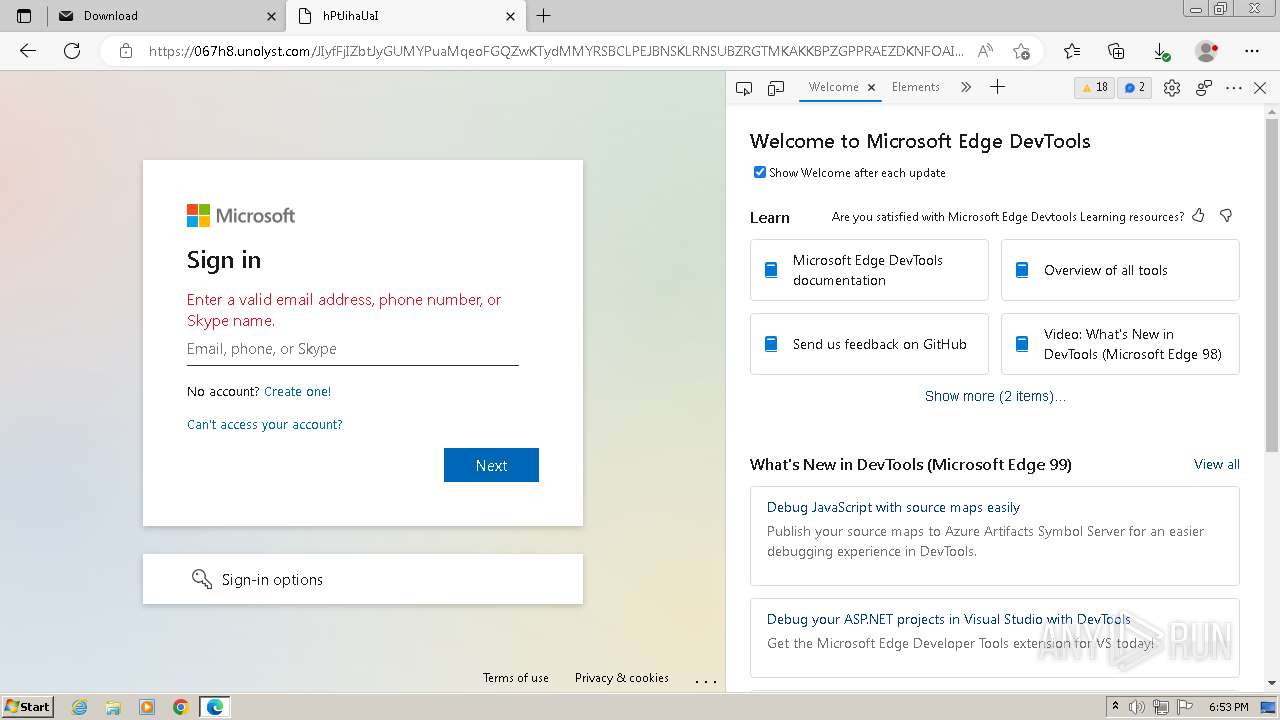Open Terms of use link
1280x720 pixels.
(516, 678)
